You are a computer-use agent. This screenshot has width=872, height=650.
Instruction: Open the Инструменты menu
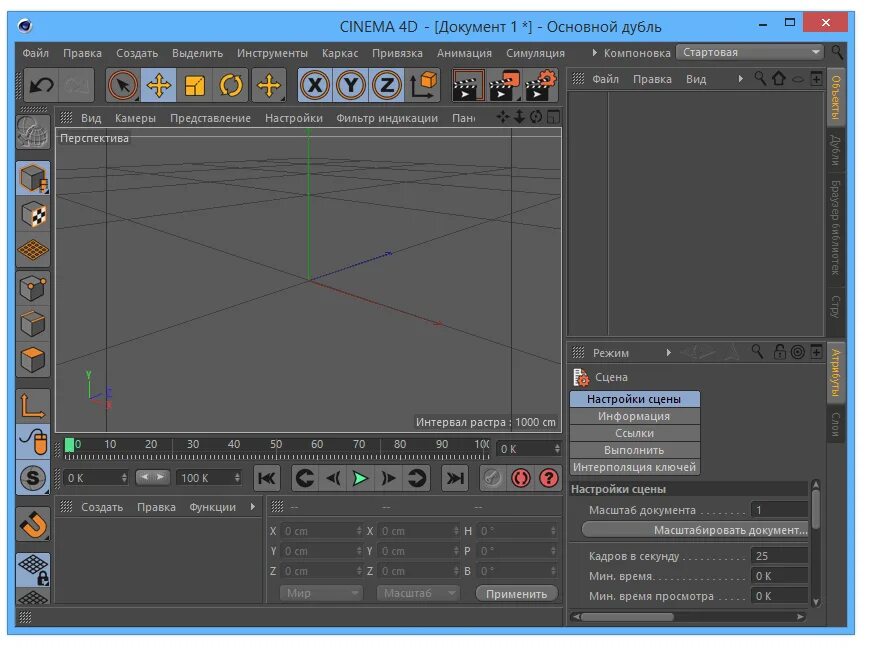click(272, 53)
